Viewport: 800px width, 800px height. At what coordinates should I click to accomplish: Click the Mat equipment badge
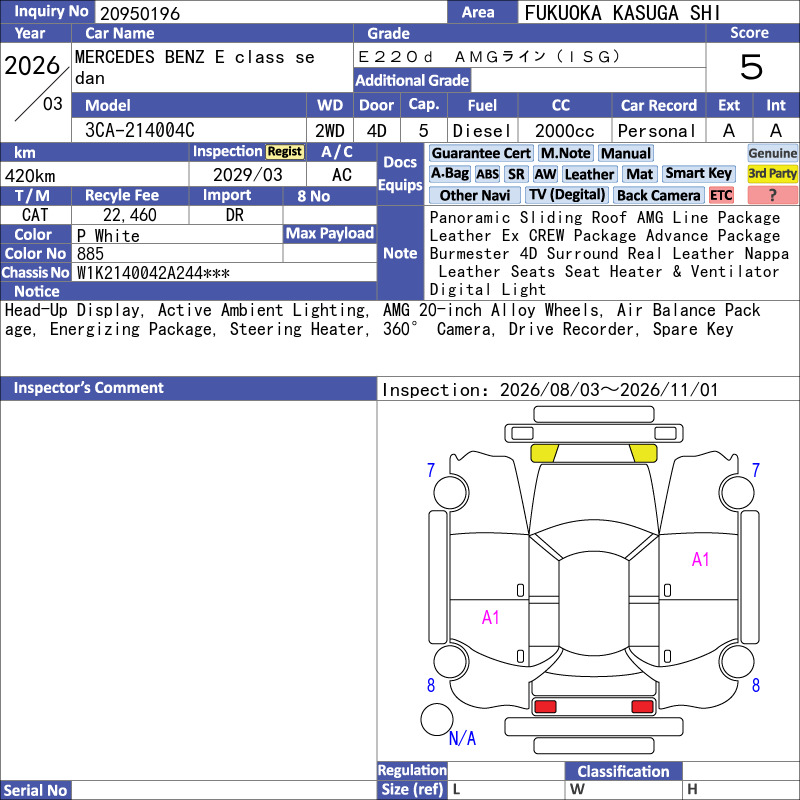click(x=639, y=174)
